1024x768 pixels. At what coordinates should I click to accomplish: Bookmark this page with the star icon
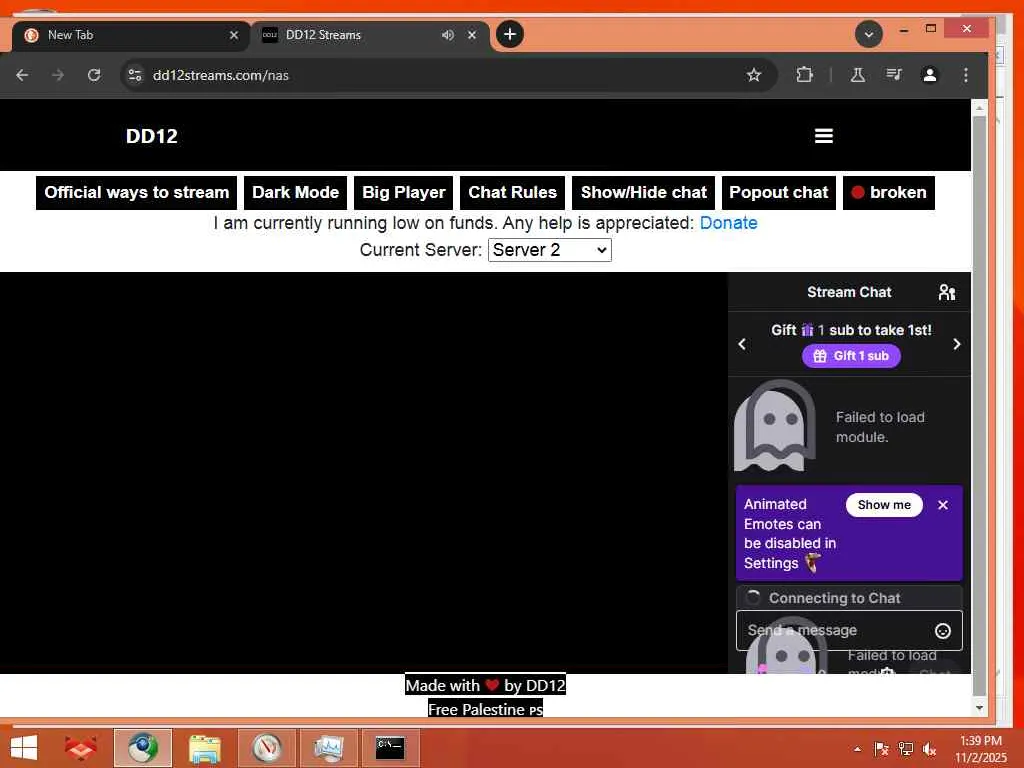(754, 75)
